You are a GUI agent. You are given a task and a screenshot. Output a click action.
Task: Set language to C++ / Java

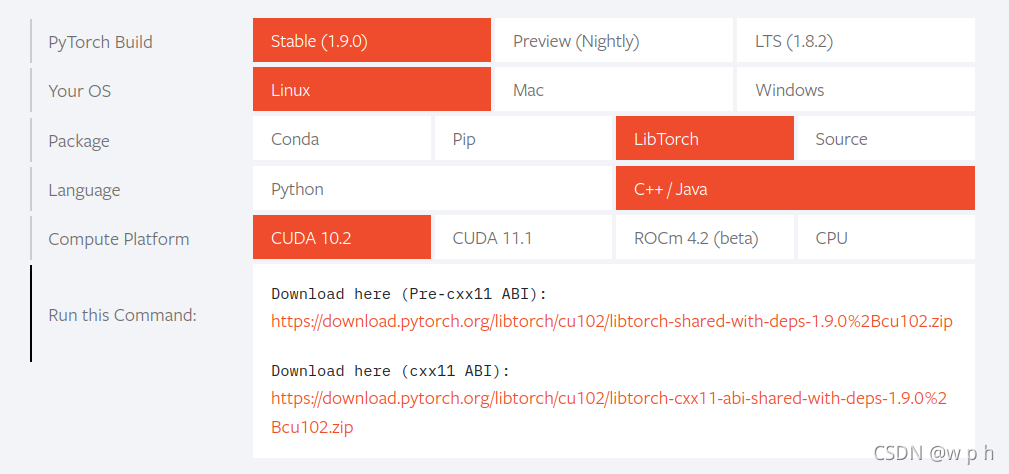point(795,188)
